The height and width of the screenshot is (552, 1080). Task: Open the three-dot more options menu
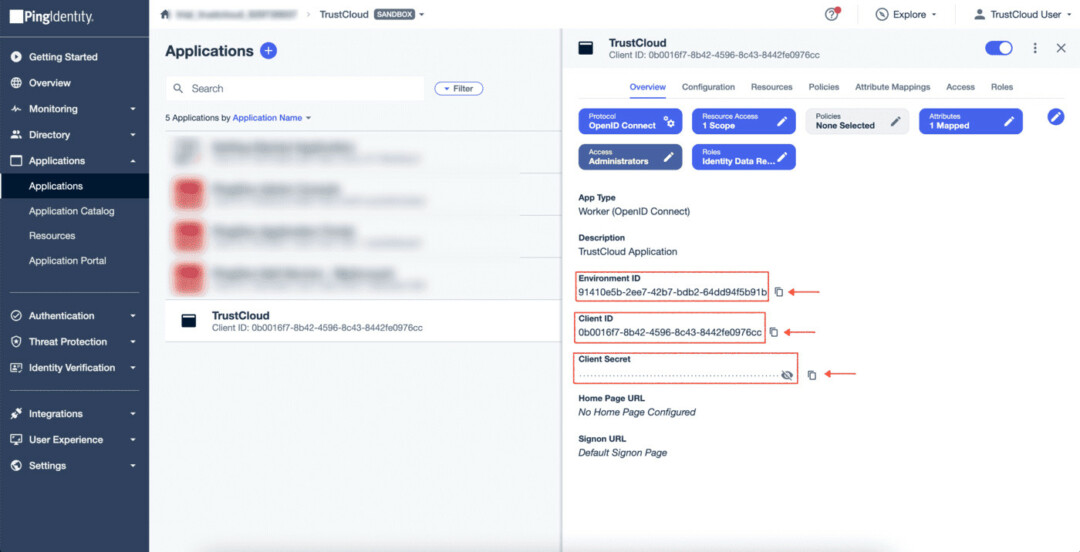[x=1035, y=48]
